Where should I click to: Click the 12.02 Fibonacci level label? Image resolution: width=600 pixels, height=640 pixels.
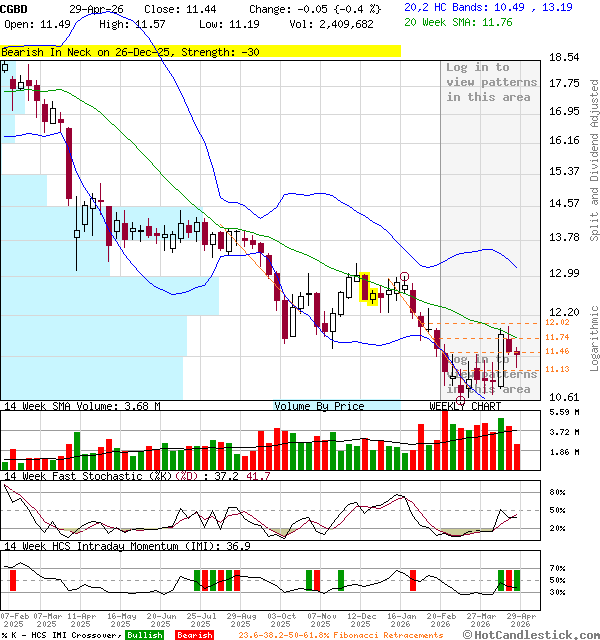point(558,323)
